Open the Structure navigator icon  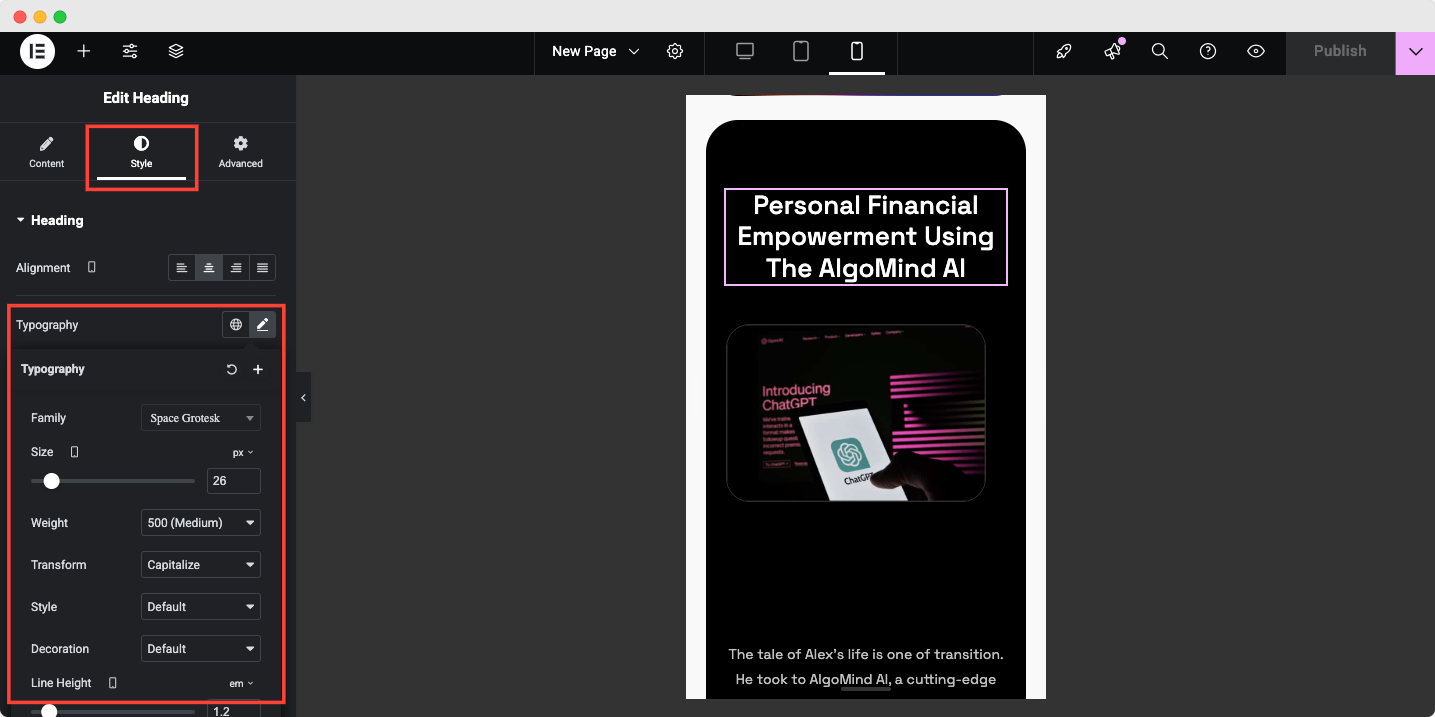click(x=176, y=51)
